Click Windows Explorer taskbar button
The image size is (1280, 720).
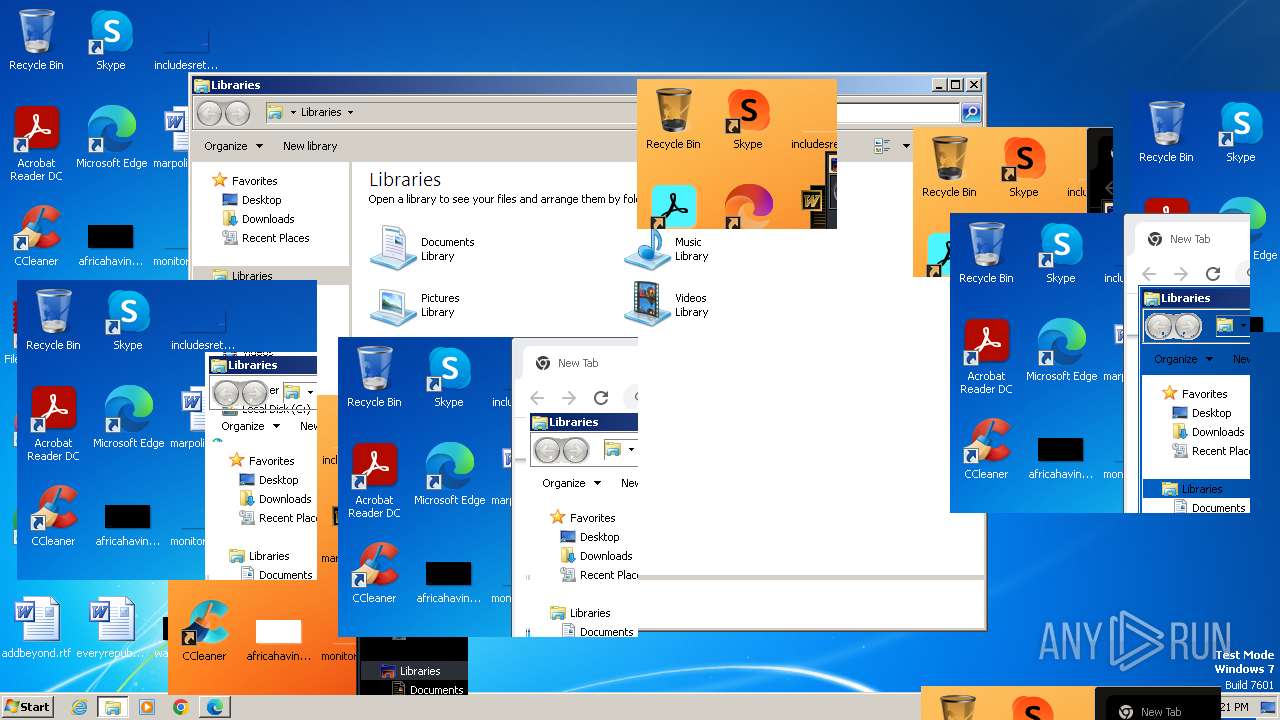coord(113,707)
